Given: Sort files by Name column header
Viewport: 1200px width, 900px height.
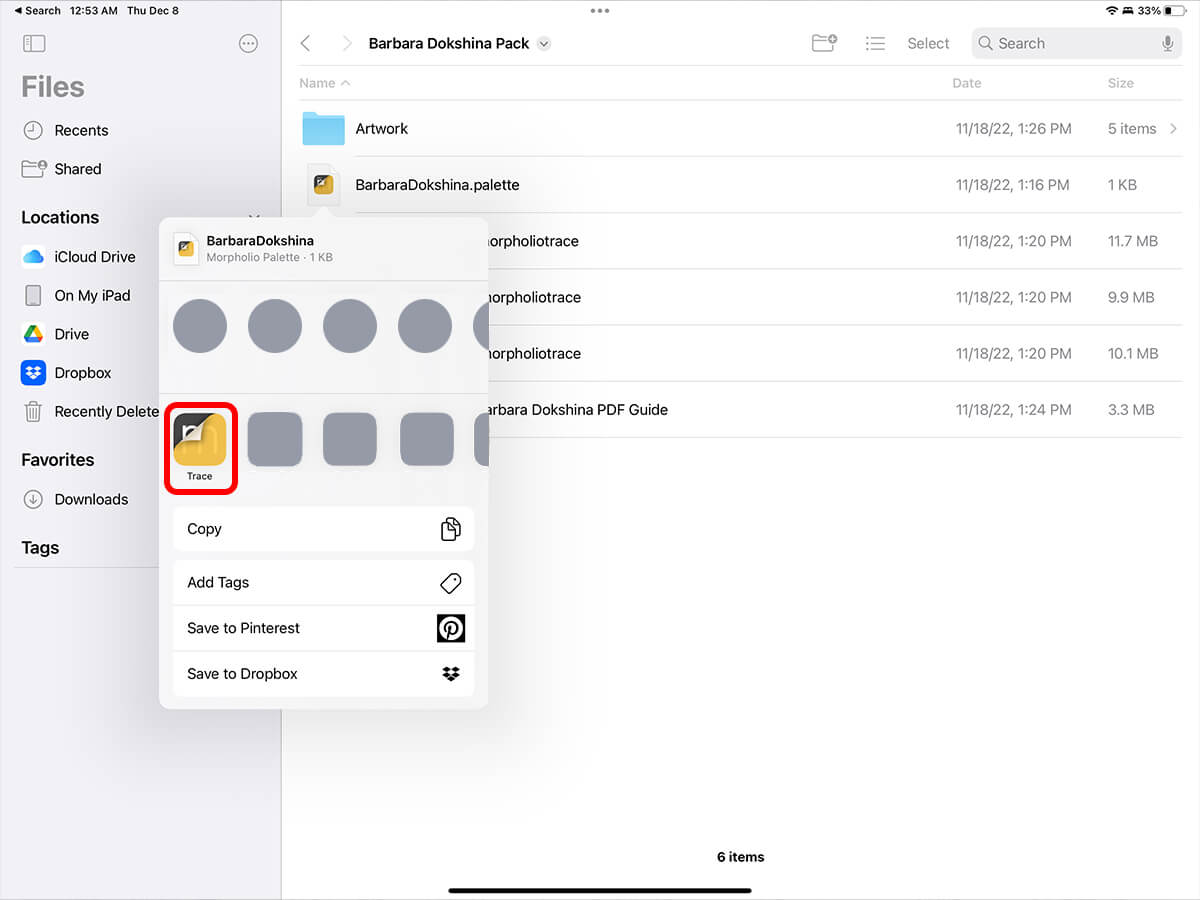Looking at the screenshot, I should click(x=324, y=83).
